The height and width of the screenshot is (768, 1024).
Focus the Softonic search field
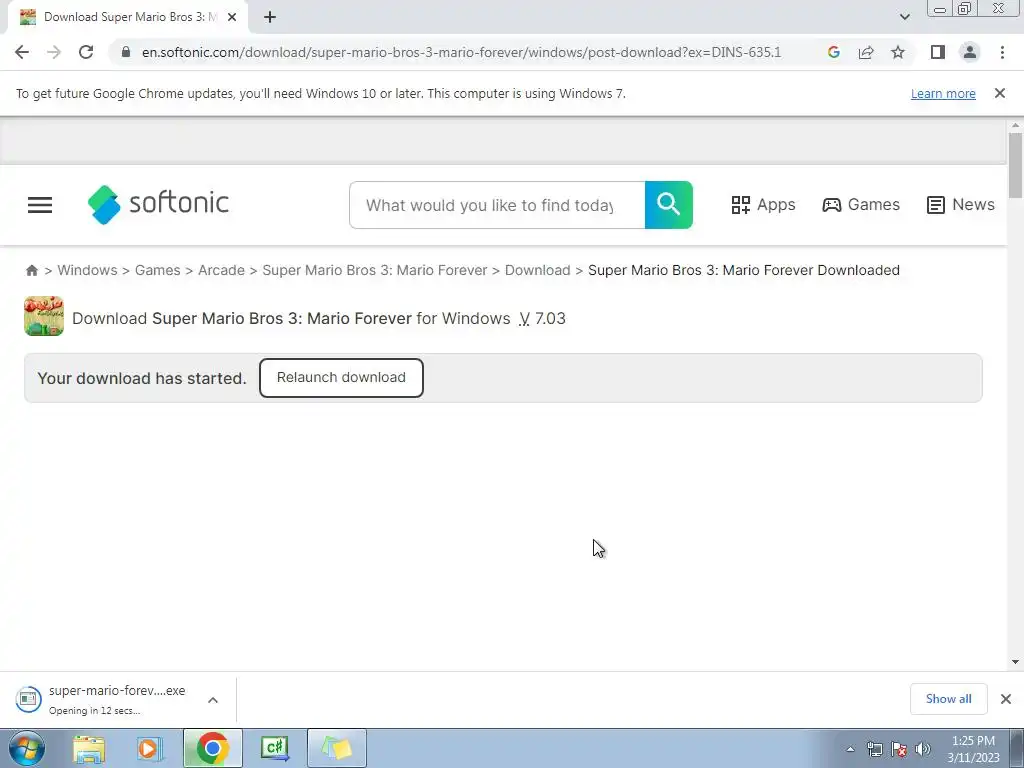[497, 205]
